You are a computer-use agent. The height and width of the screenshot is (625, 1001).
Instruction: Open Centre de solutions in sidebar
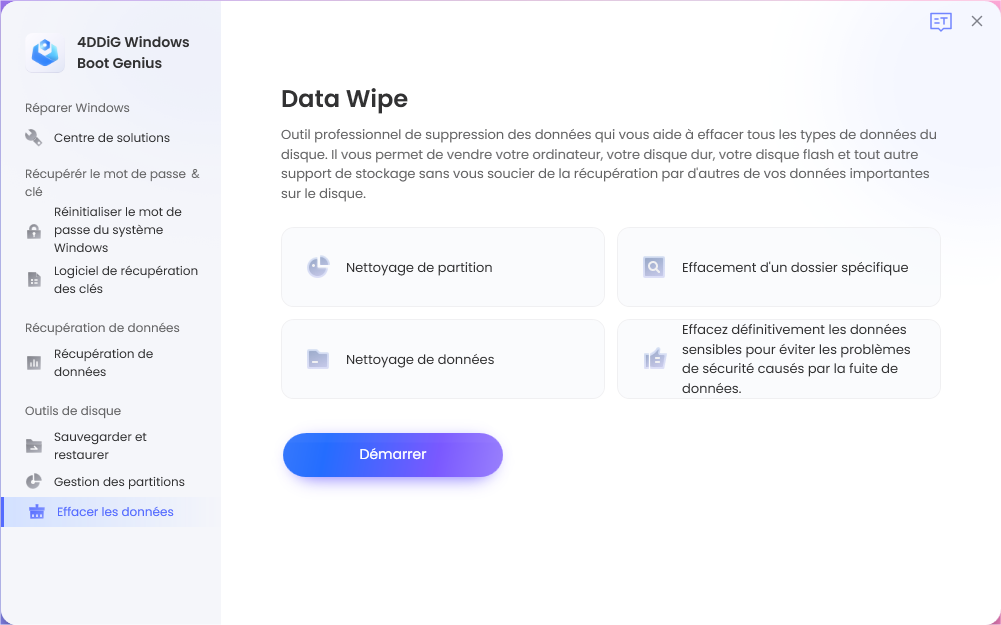110,137
